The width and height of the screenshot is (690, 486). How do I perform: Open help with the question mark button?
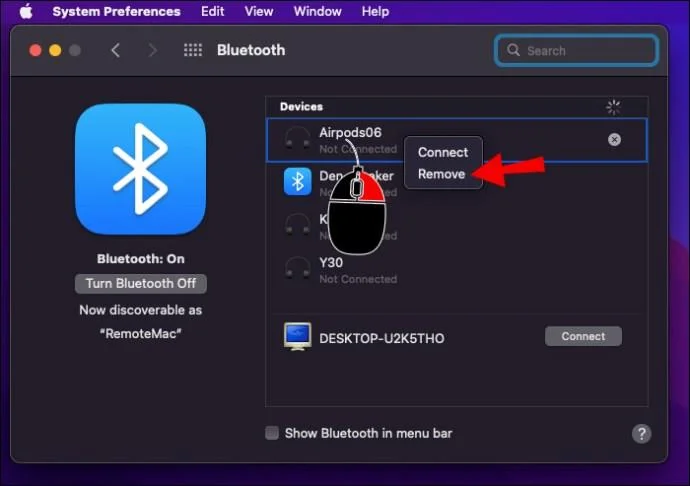click(641, 434)
